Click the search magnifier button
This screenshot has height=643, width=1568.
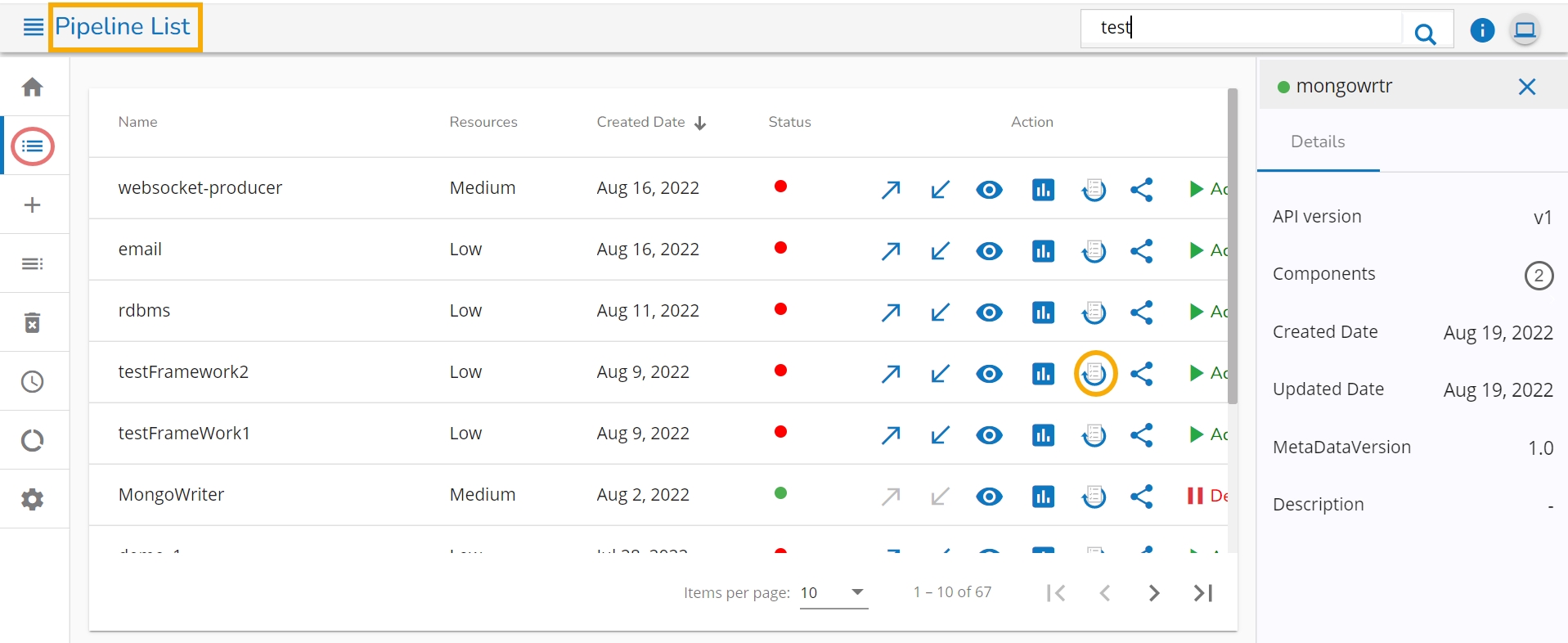(x=1425, y=33)
